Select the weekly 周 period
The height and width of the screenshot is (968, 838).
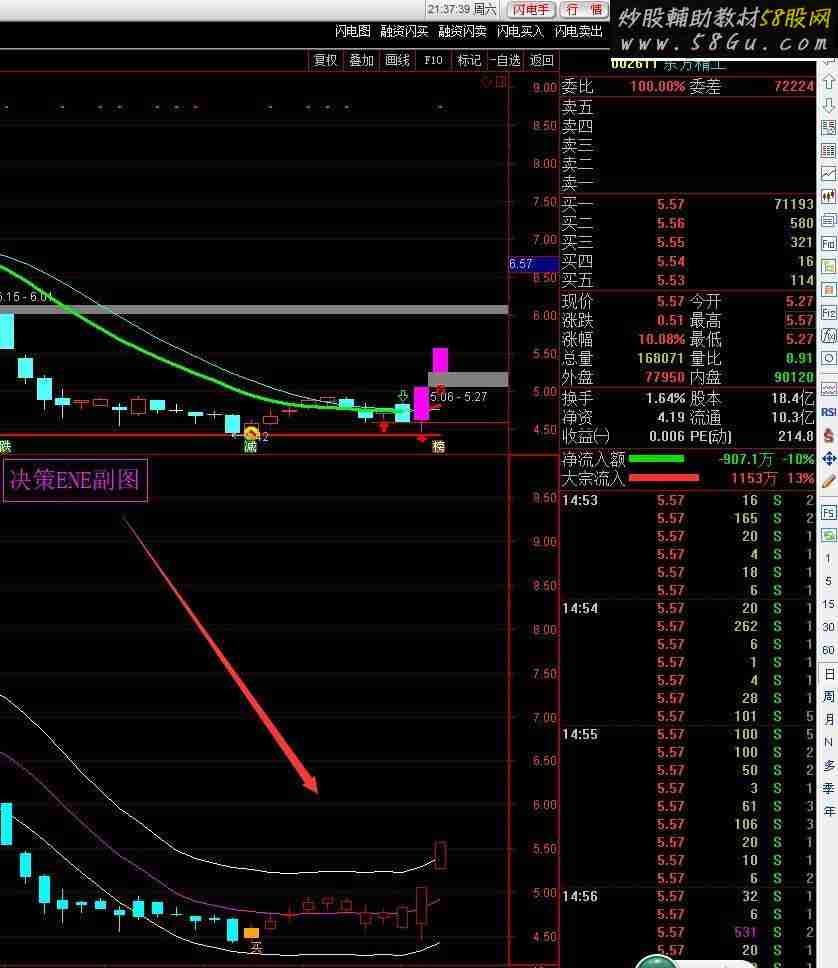coord(829,696)
